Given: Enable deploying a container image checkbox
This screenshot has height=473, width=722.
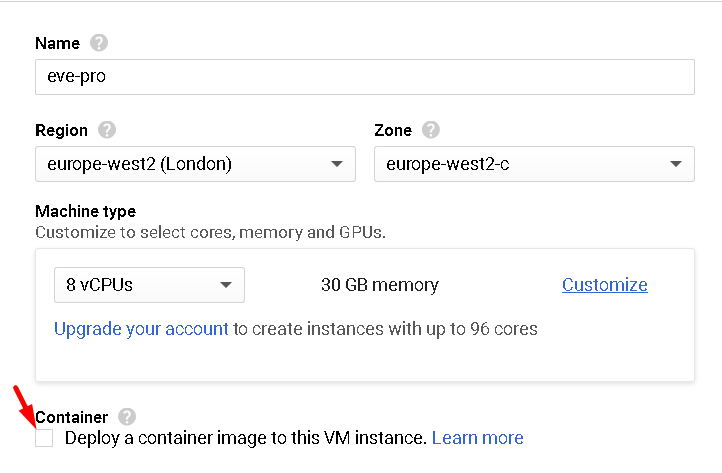Looking at the screenshot, I should 44,438.
